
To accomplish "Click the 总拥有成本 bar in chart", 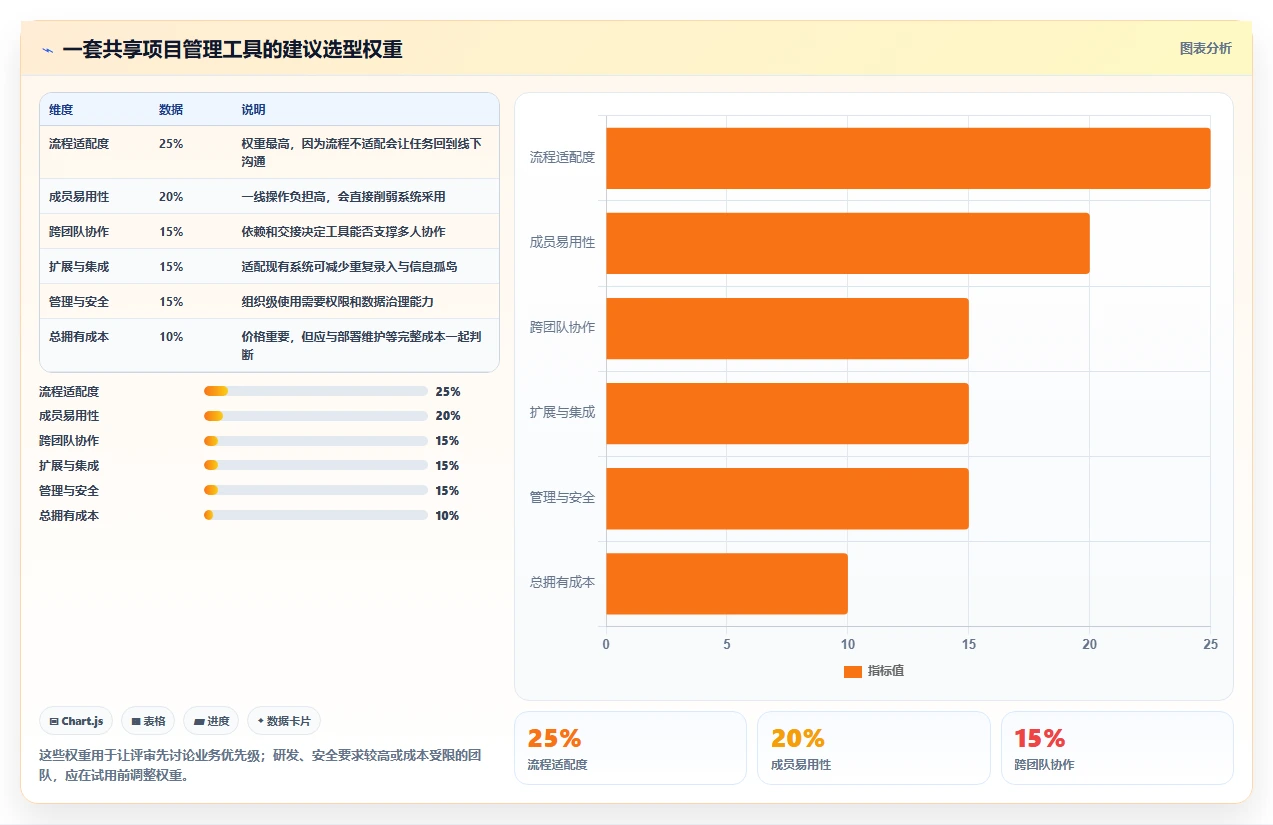I will click(x=727, y=584).
